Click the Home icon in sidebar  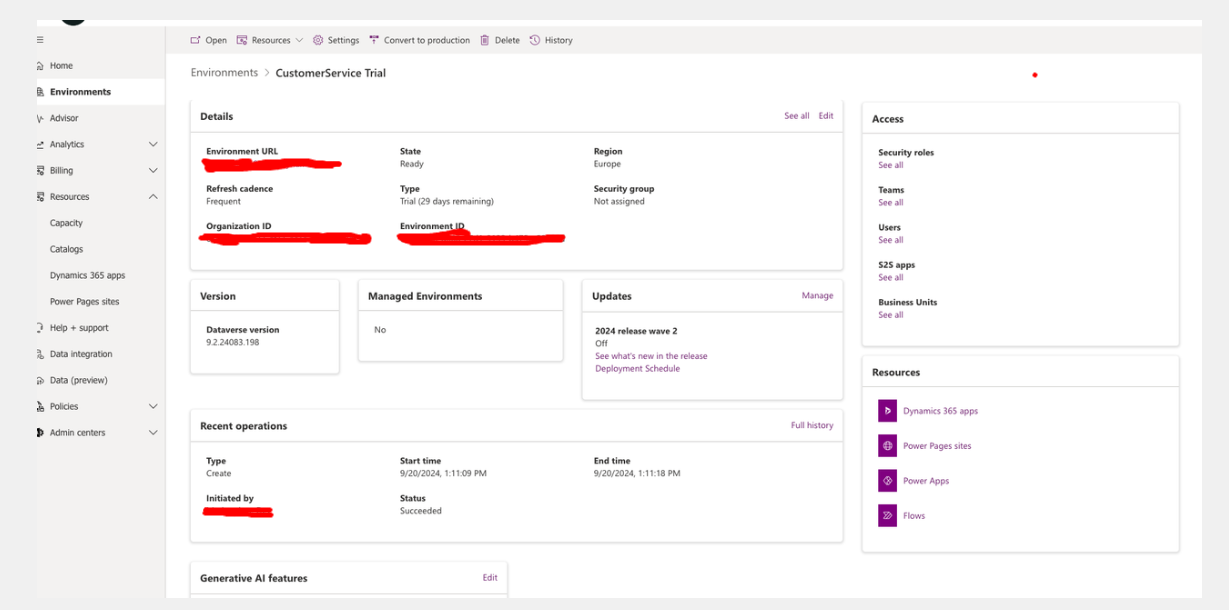(x=40, y=66)
